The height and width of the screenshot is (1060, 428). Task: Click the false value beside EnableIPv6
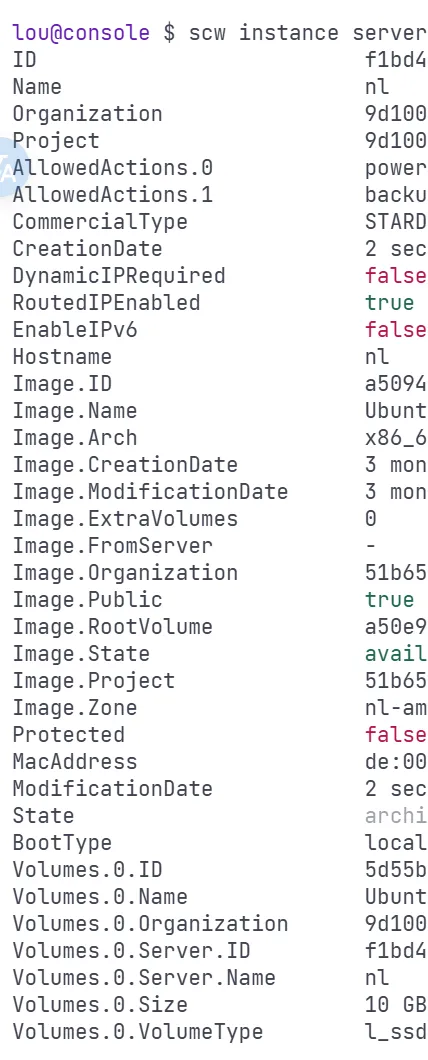pyautogui.click(x=396, y=329)
